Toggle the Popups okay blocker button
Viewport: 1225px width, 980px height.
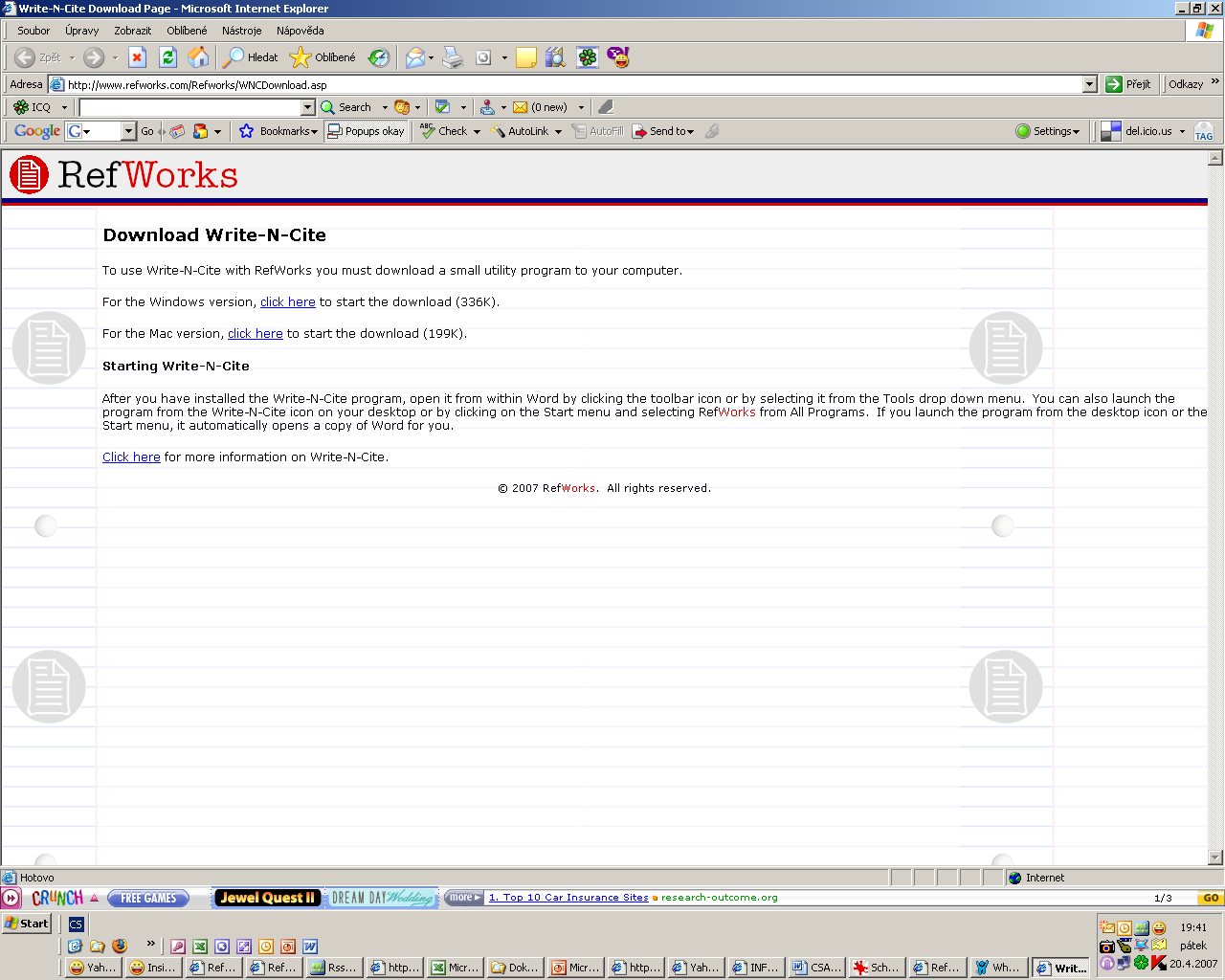coord(367,131)
